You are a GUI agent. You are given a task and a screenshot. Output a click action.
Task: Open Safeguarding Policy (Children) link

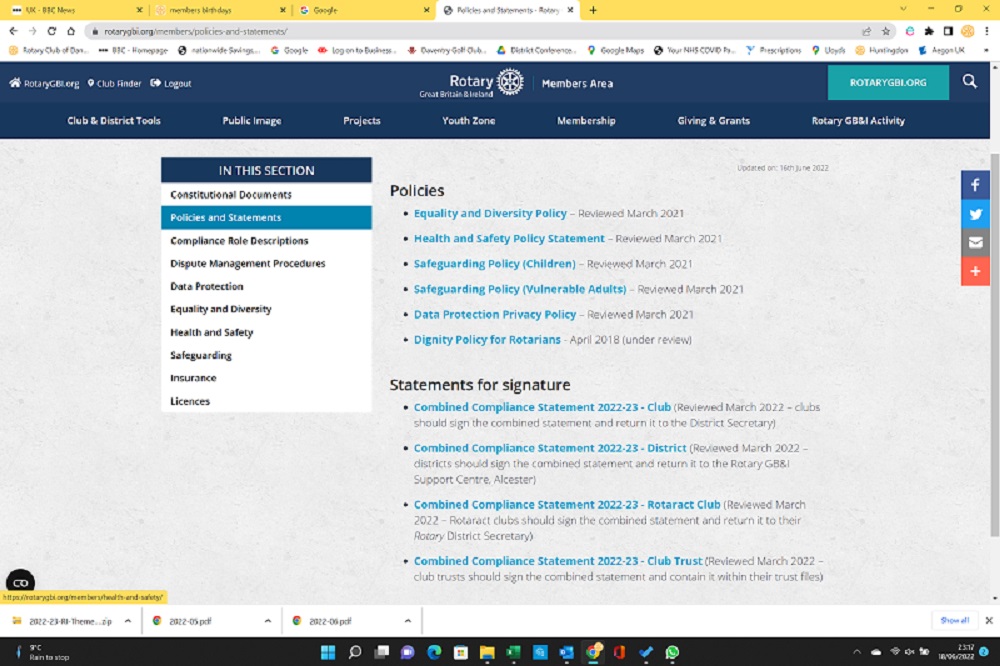[494, 263]
